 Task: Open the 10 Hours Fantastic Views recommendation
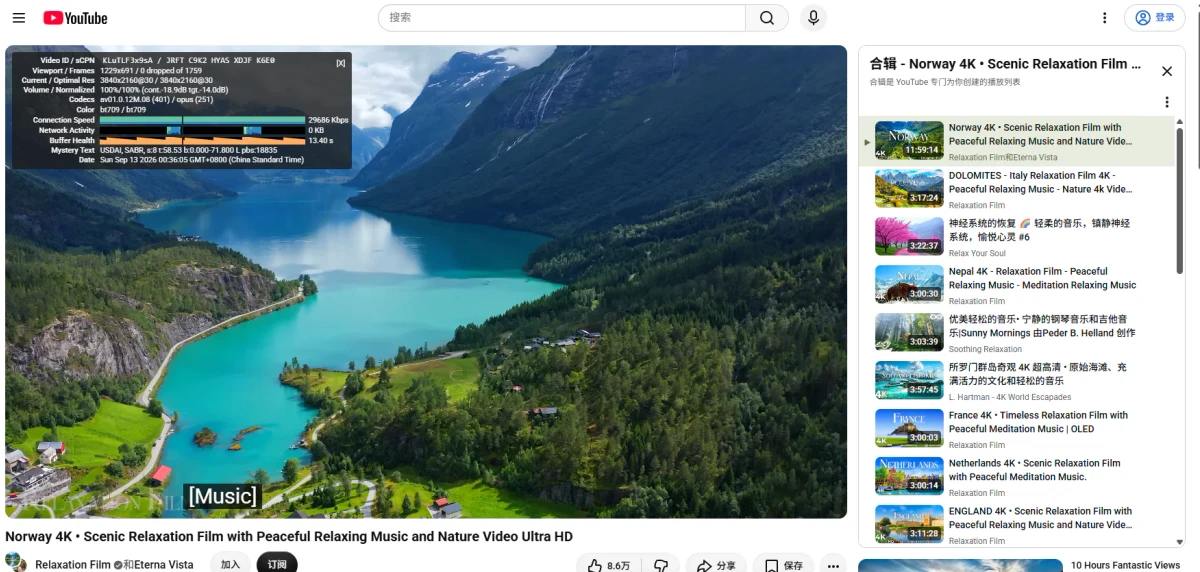coord(1125,565)
